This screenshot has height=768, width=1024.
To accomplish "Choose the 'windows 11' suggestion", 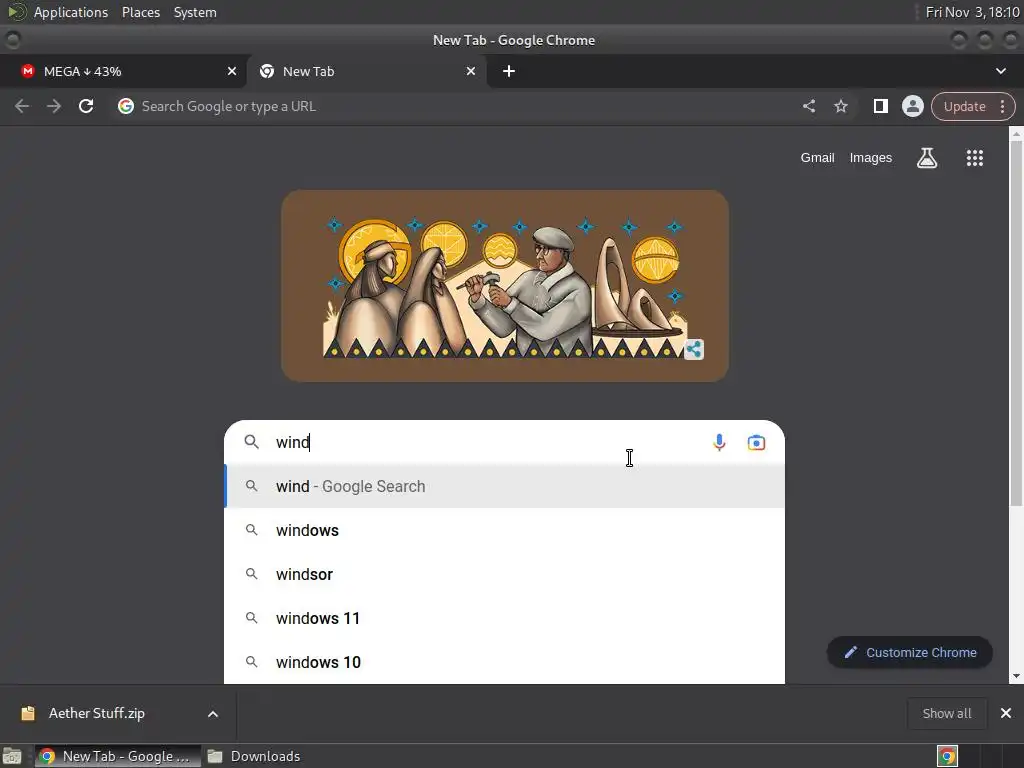I will click(504, 618).
